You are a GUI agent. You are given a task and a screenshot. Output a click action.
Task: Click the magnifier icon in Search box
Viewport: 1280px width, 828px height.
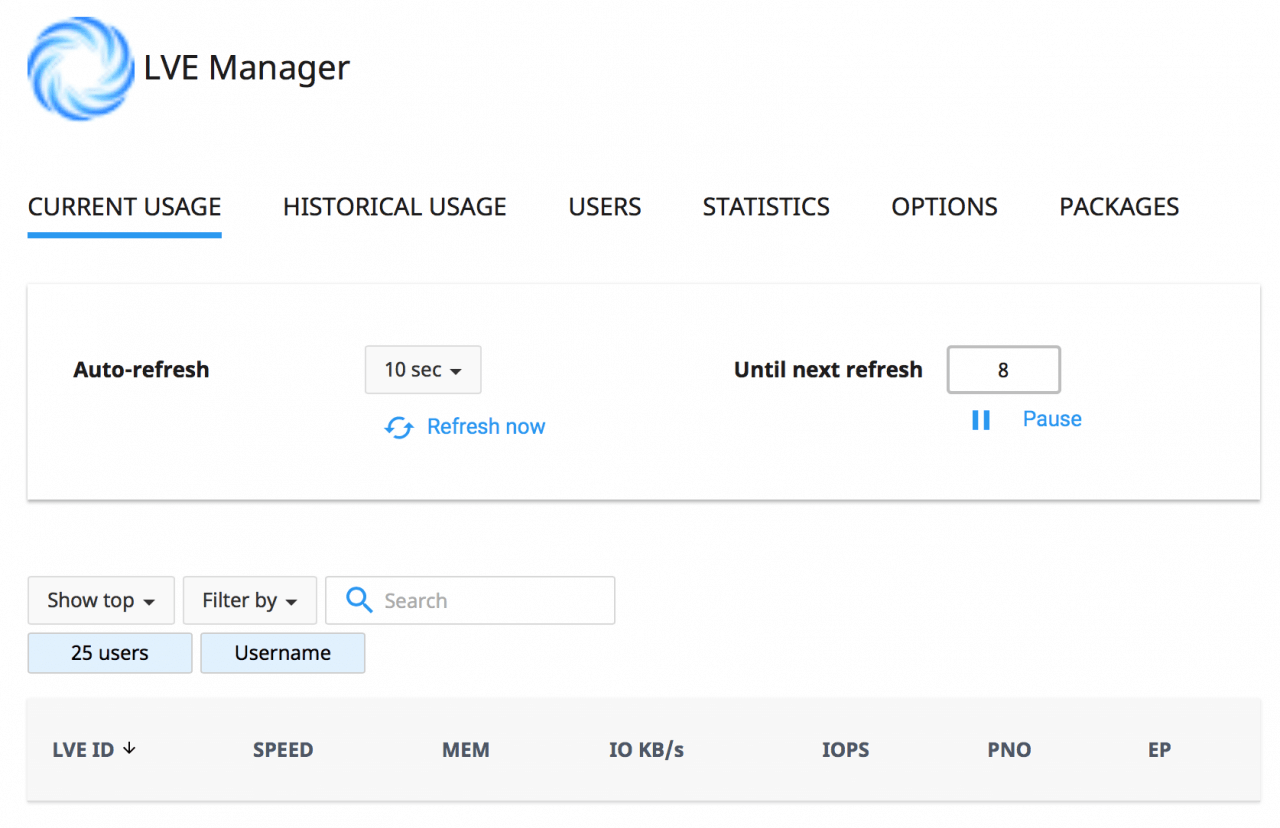pos(359,599)
